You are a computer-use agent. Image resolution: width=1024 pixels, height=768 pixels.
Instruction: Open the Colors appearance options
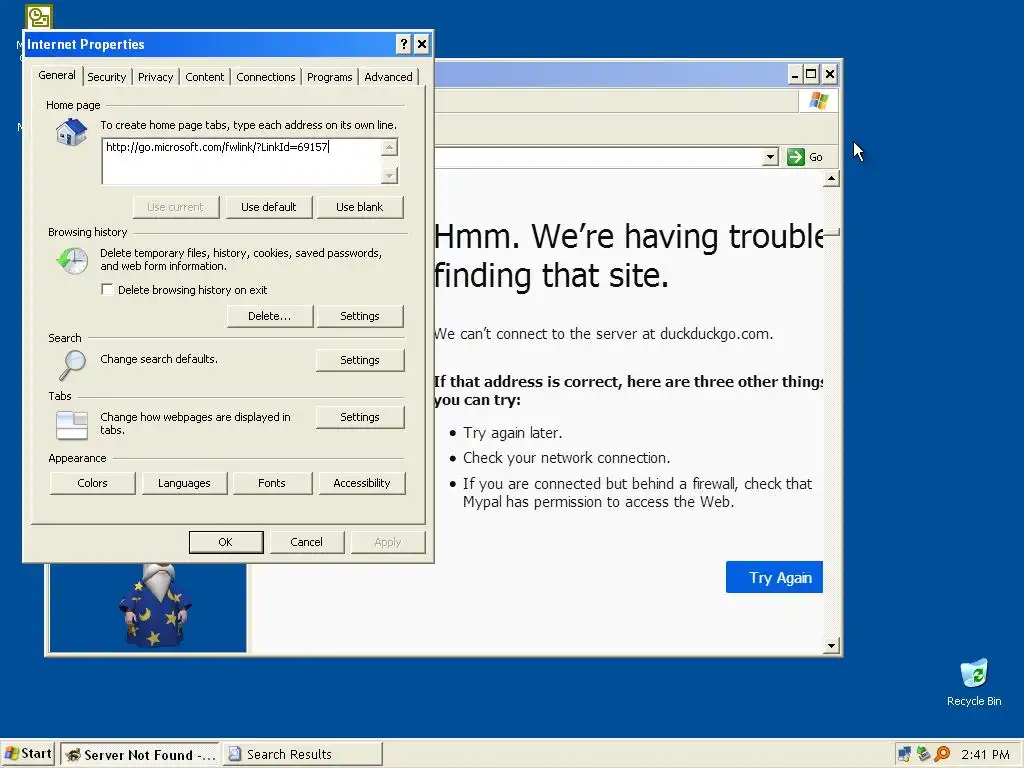tap(92, 483)
